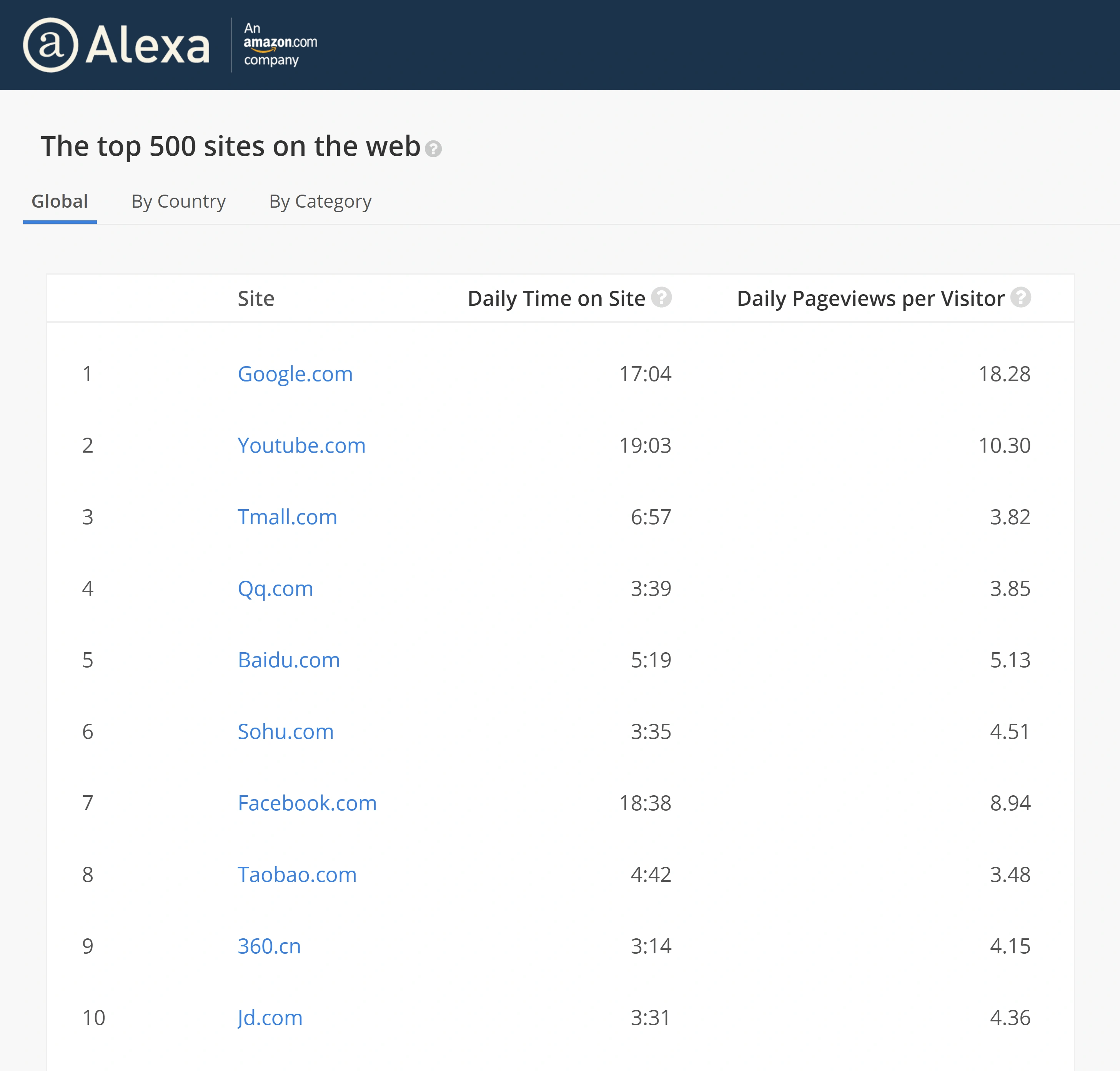Switch to the By Category tab
The height and width of the screenshot is (1071, 1120).
(320, 202)
